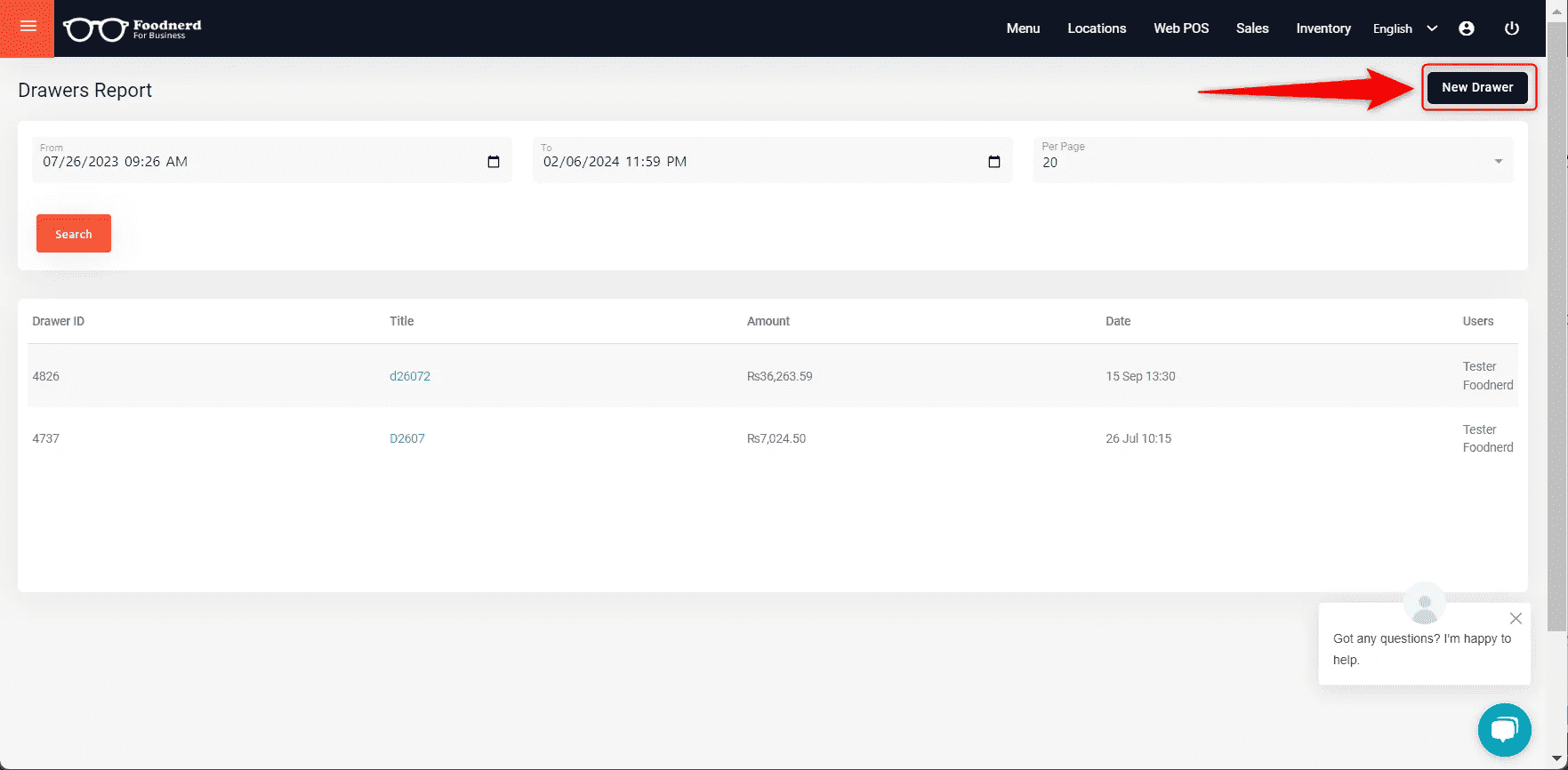
Task: Open the Per Page dropdown
Action: (x=1273, y=160)
